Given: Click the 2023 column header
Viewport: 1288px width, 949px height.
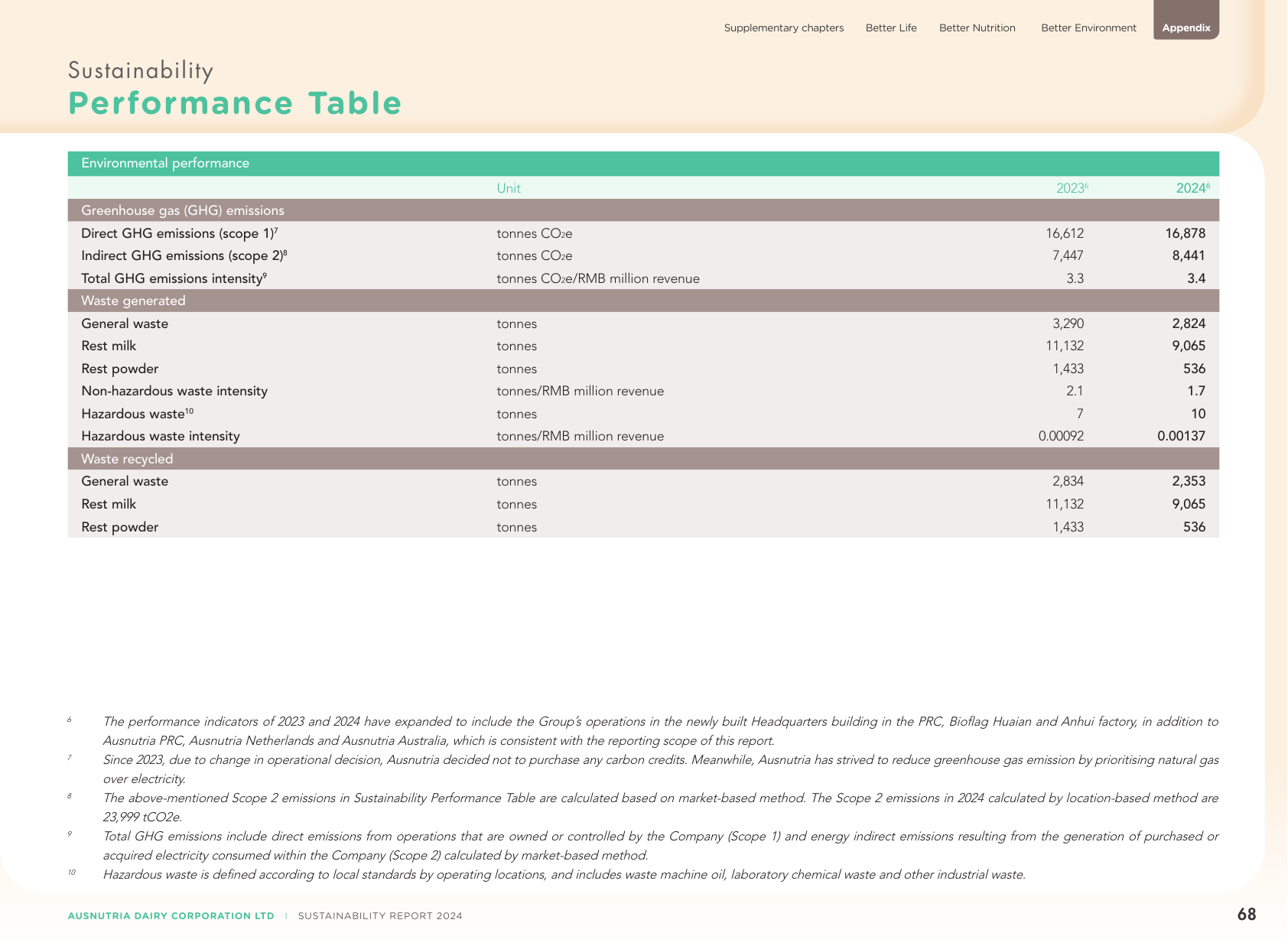Looking at the screenshot, I should (1072, 188).
